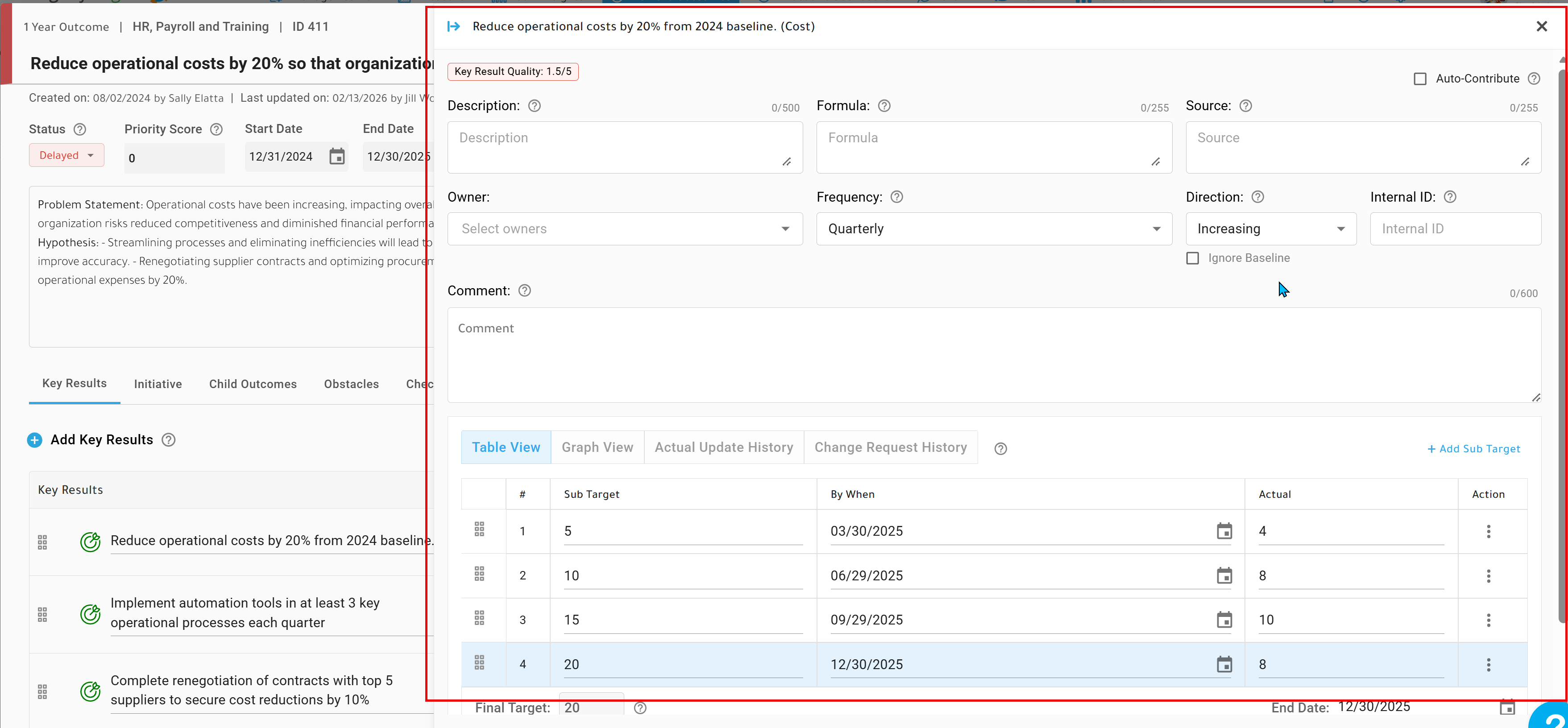Grab drag handle of sub target row 1

pos(479,529)
